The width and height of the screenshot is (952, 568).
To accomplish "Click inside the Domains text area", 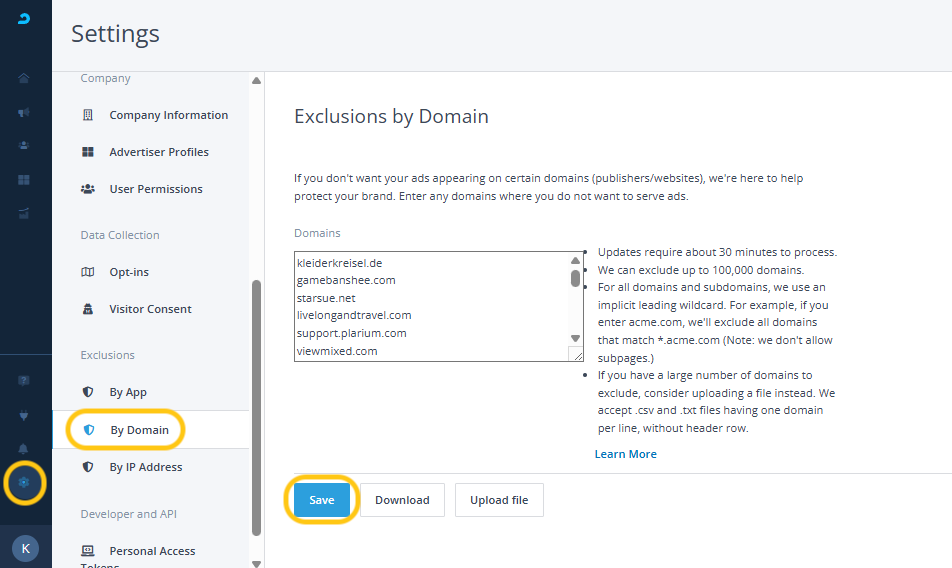I will 430,305.
